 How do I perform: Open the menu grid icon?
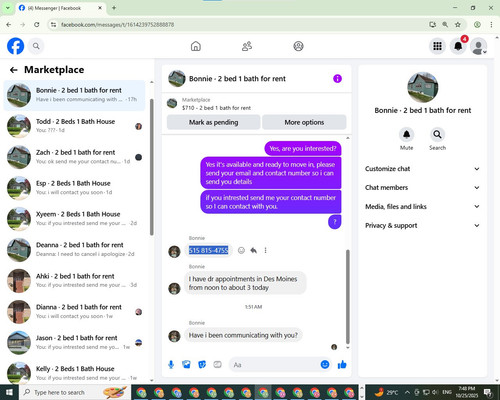pos(437,46)
